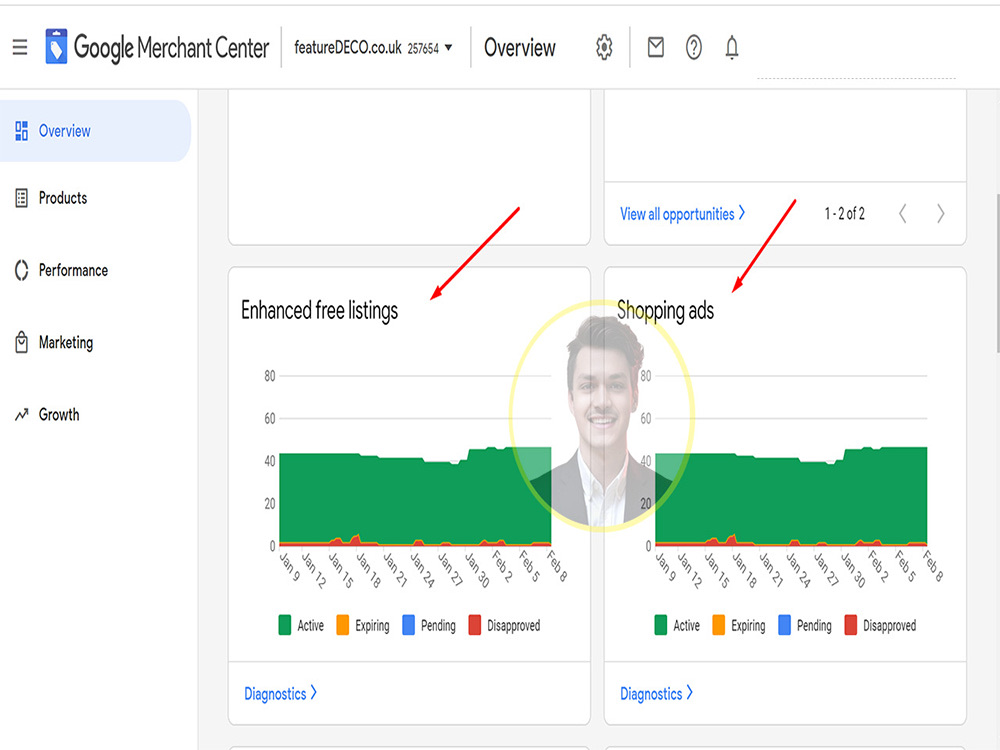Open Diagnostics under Enhanced free listings
This screenshot has width=1000, height=750.
[280, 694]
